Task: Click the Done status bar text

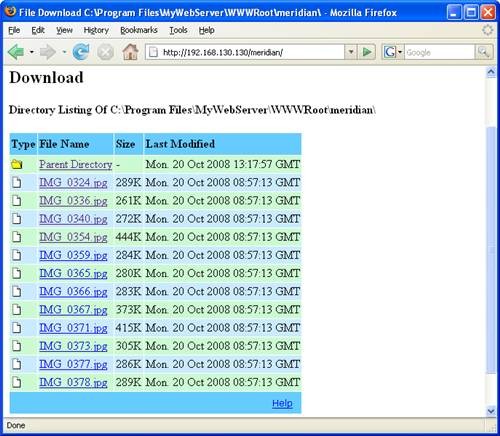Action: [x=16, y=426]
